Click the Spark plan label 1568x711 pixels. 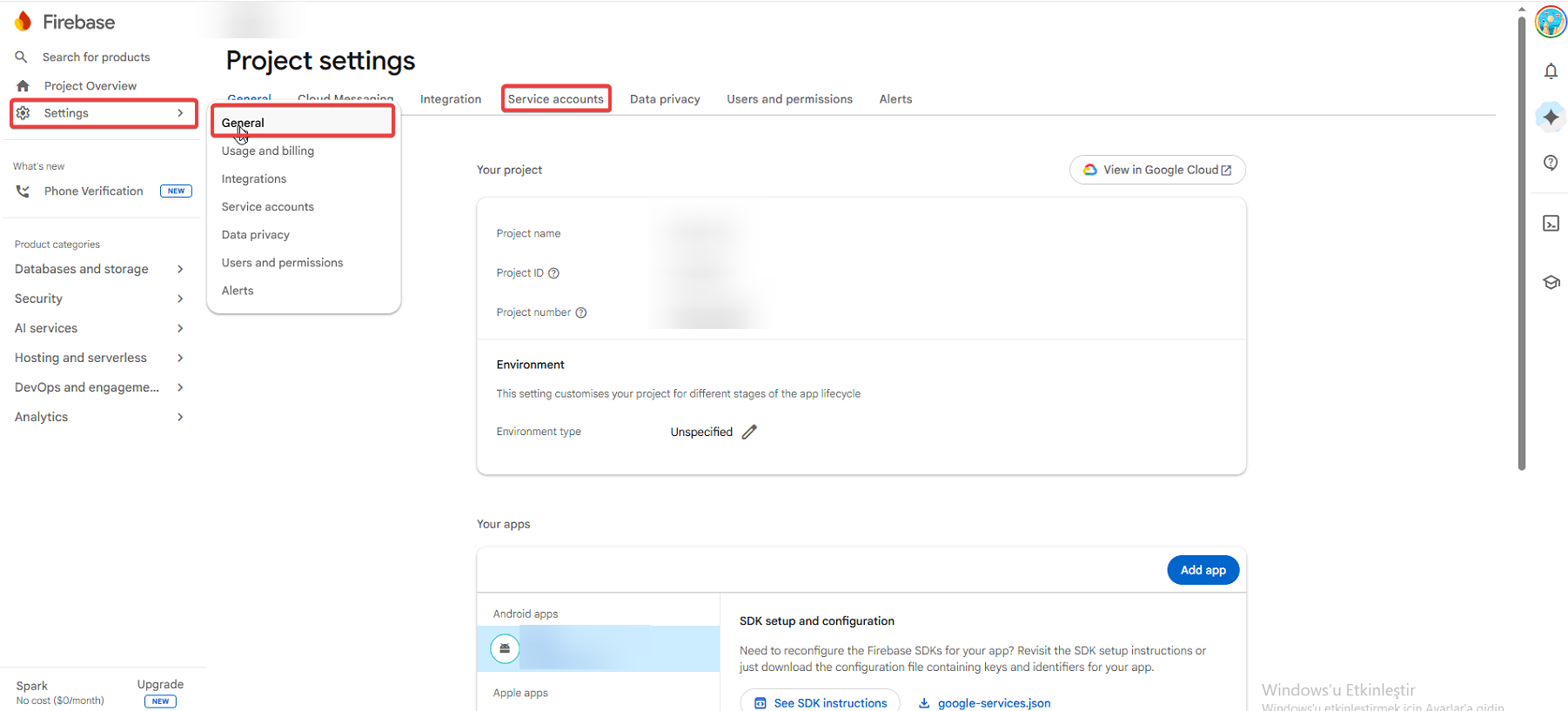(x=32, y=686)
